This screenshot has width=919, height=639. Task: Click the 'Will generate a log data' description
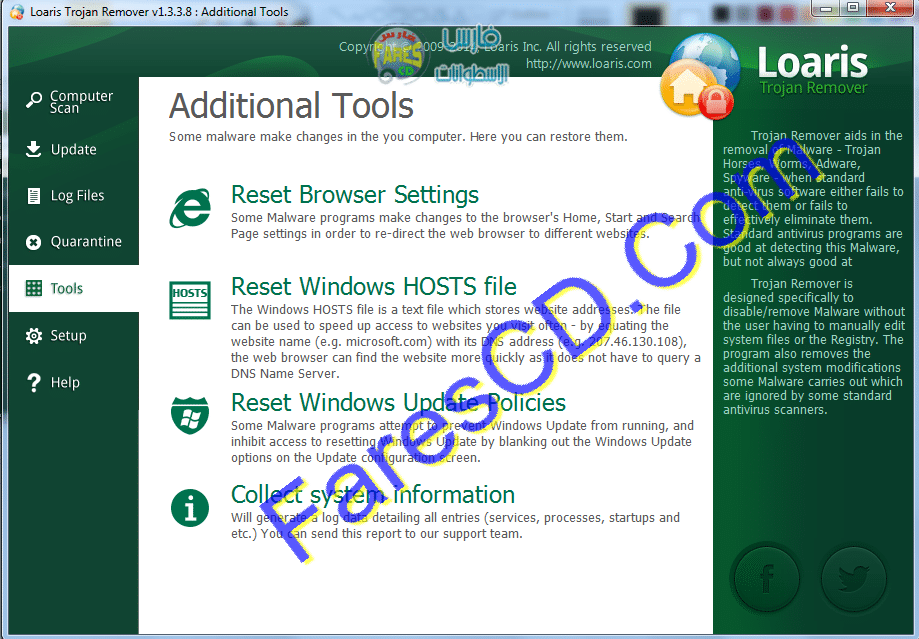[455, 525]
